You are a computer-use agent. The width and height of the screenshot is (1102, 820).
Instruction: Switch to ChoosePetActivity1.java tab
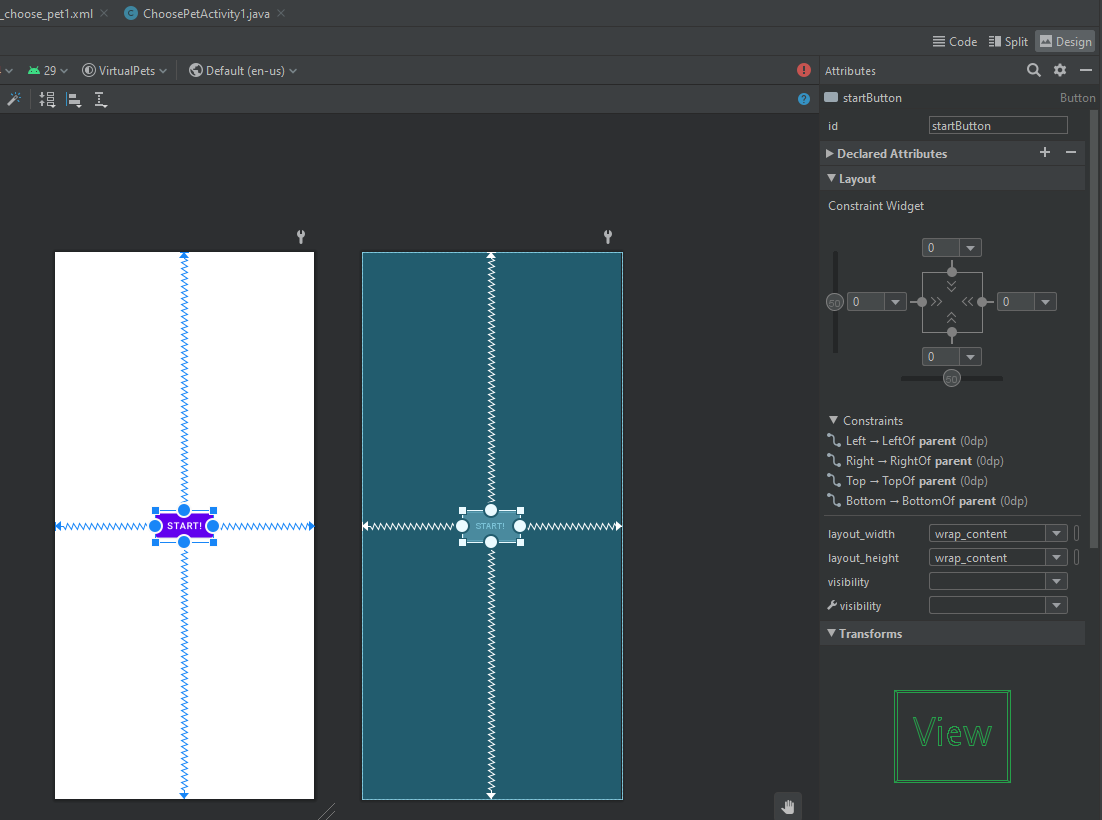[x=205, y=13]
